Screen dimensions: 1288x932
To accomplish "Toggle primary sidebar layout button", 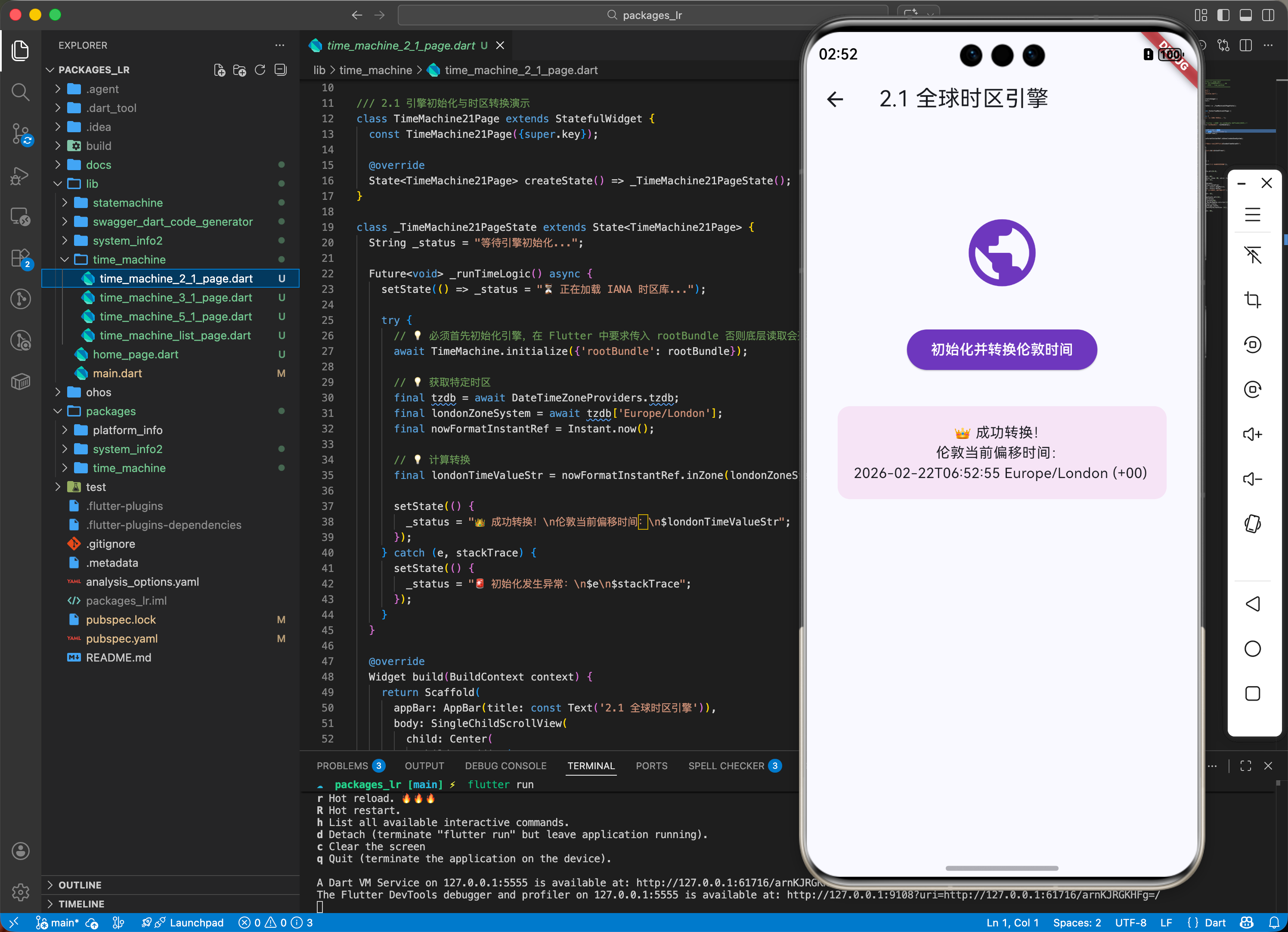I will pyautogui.click(x=1223, y=16).
